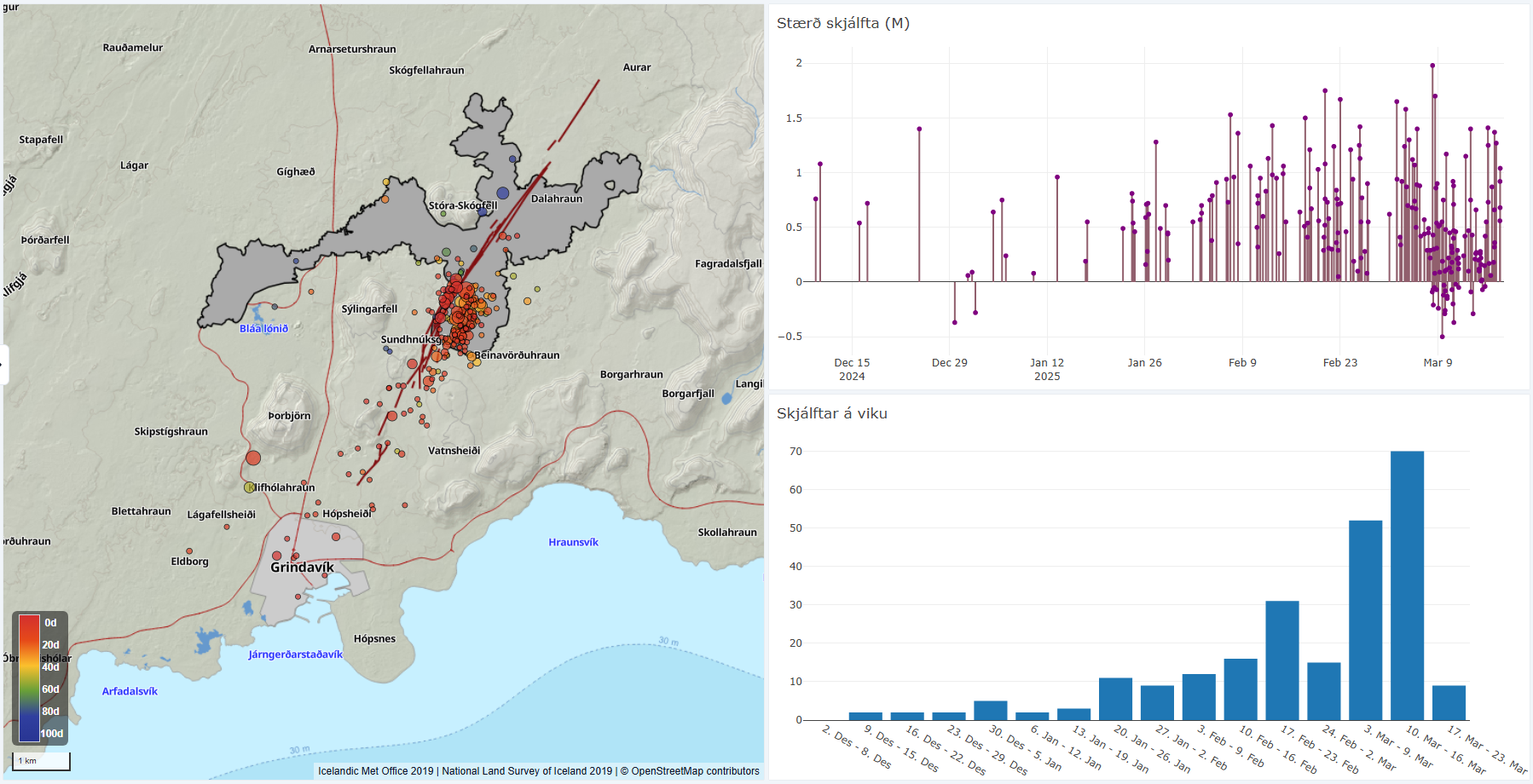1533x784 pixels.
Task: Select the tallest bar for 10. Mar - 16. Mar
Action: click(1407, 585)
